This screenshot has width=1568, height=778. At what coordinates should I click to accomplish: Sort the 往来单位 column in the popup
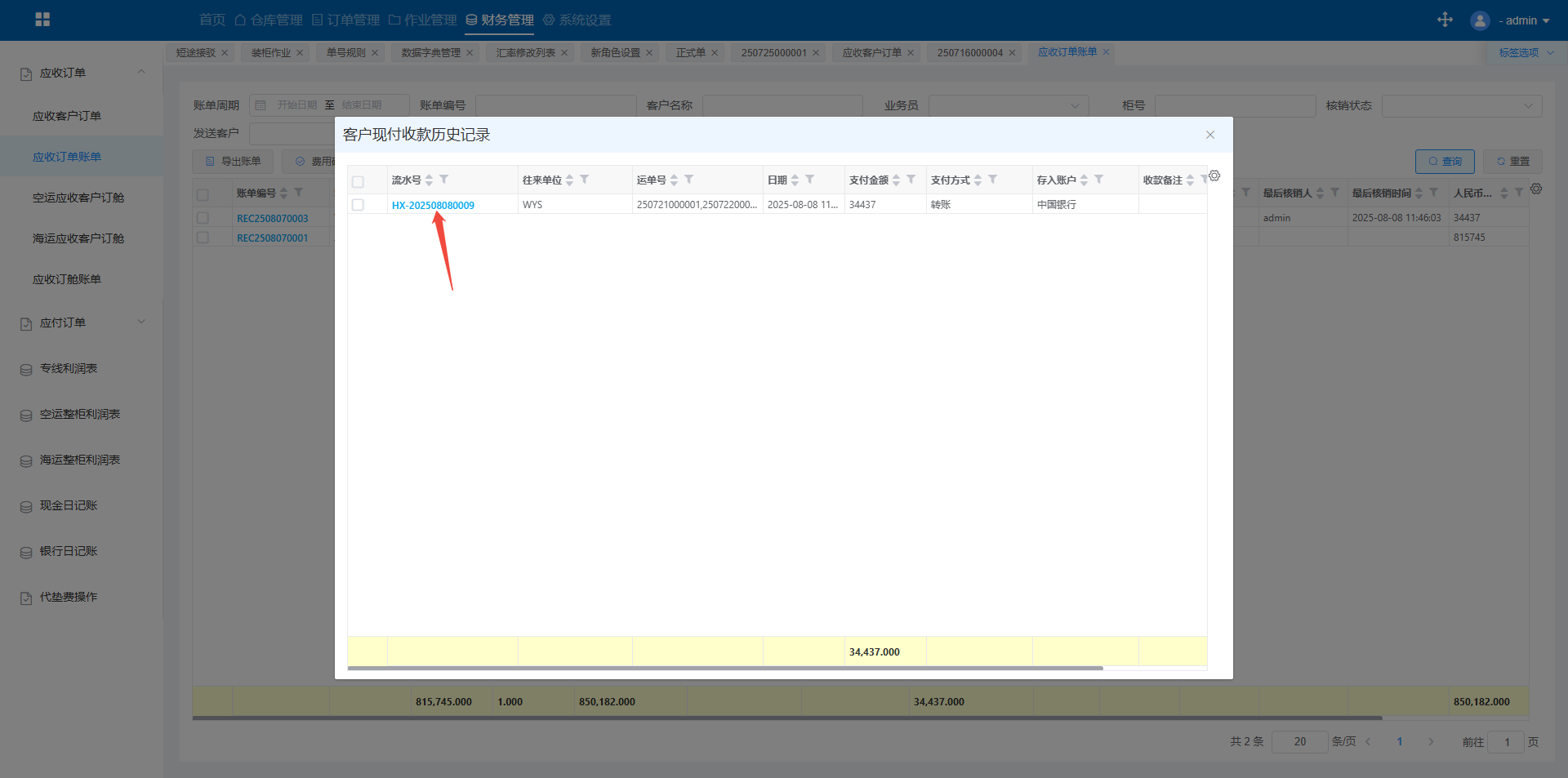(570, 180)
